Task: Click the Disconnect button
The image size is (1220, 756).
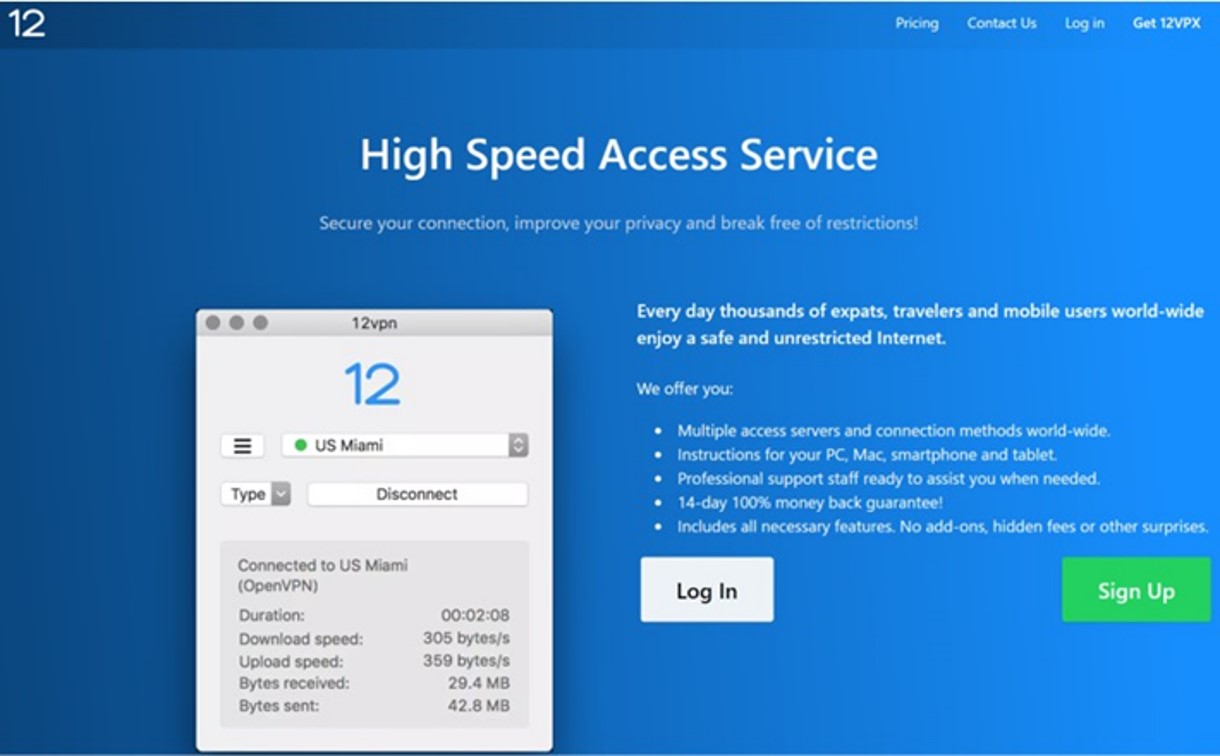Action: tap(417, 494)
